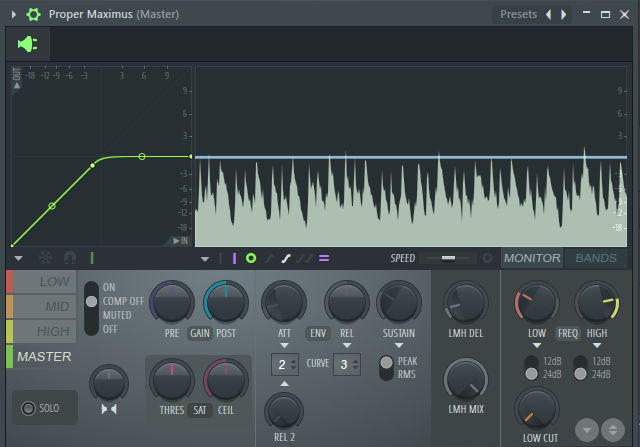The image size is (640, 447).
Task: Select the MID band tab
Action: 41,307
